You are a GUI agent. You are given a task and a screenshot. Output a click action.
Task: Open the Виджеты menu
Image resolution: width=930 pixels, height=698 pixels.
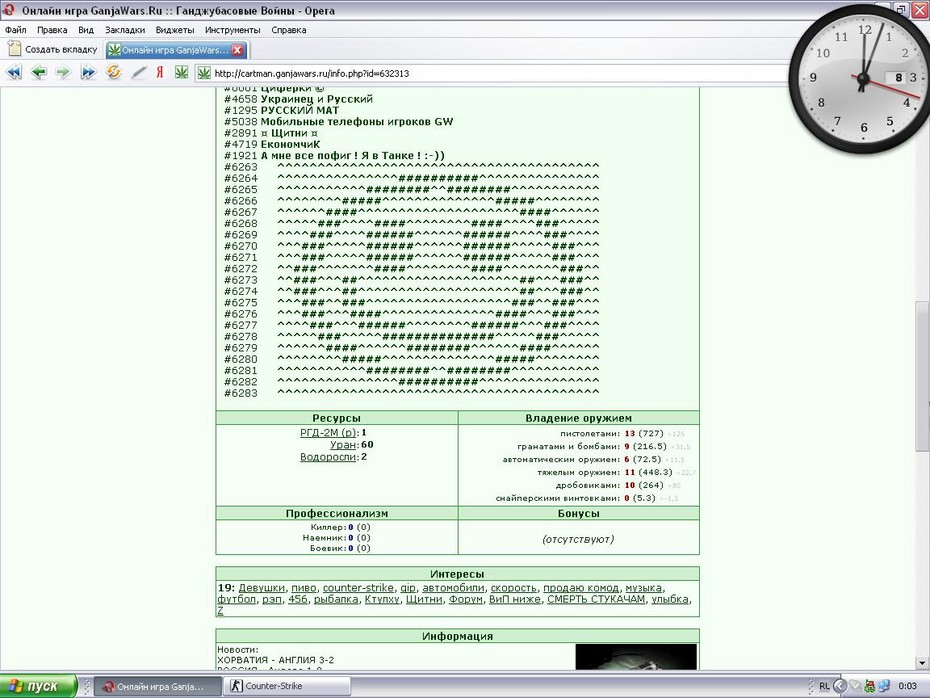(x=175, y=30)
